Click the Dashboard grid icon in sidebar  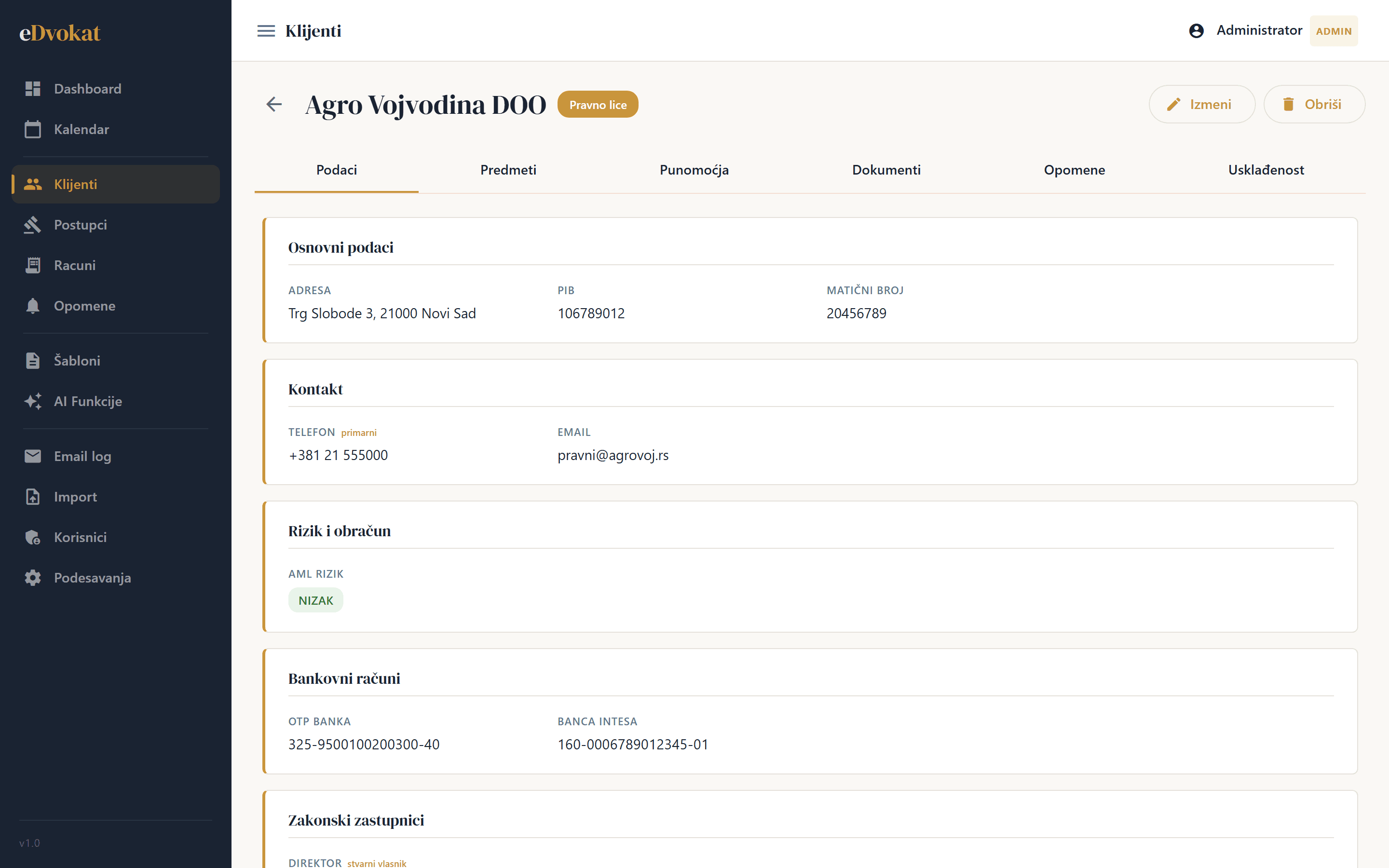[x=33, y=88]
